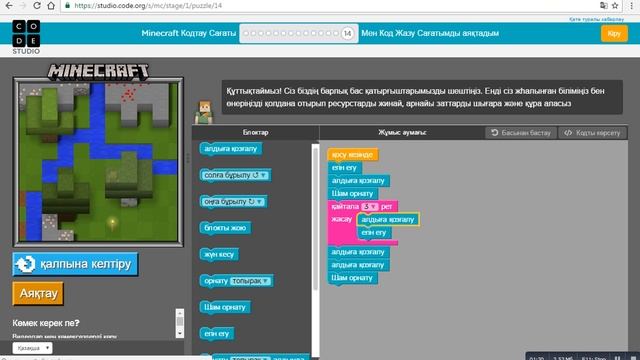Open Chrome three-dot menu
The height and width of the screenshot is (360, 640).
(631, 6)
